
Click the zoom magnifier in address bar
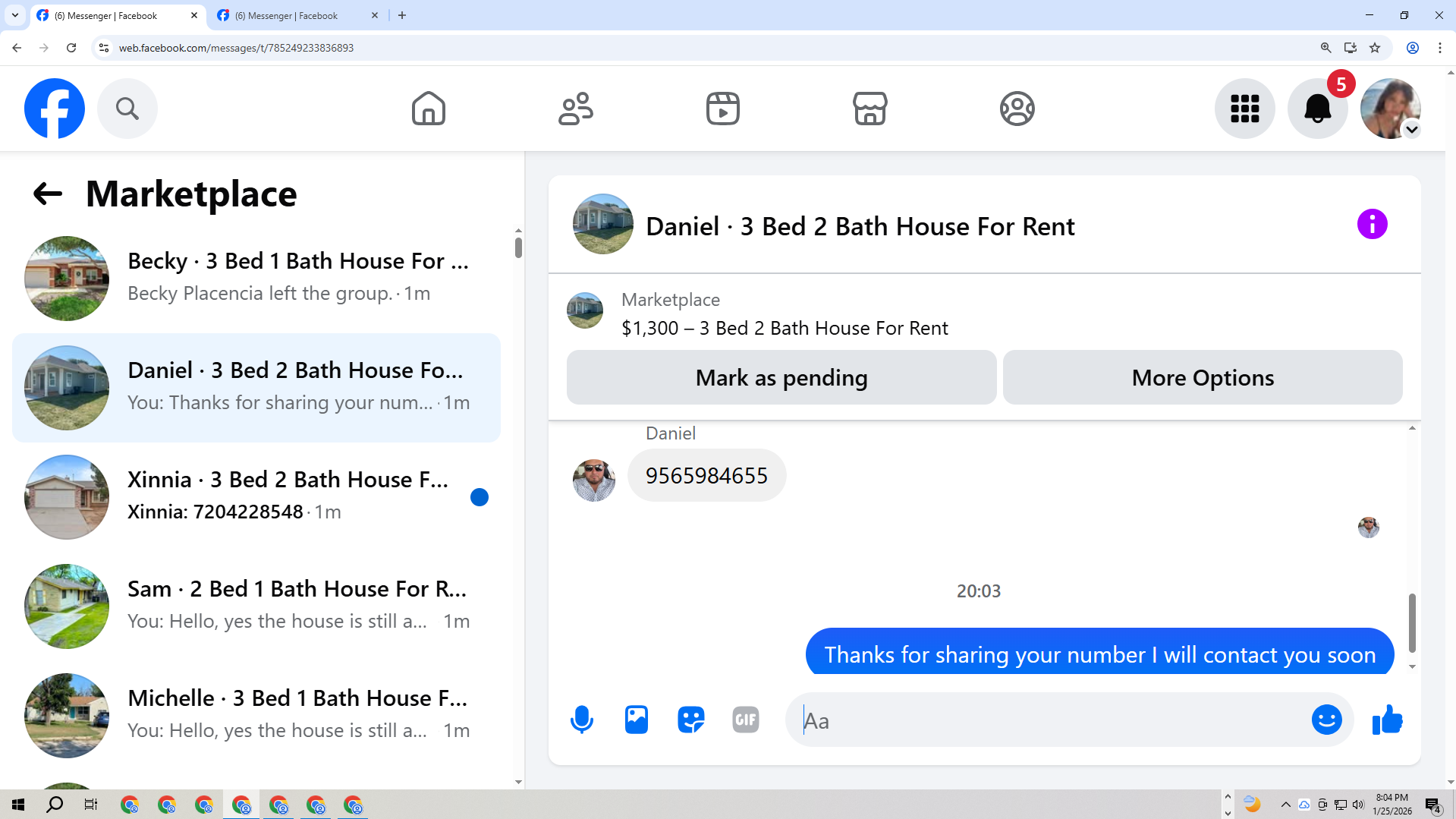pos(1325,48)
